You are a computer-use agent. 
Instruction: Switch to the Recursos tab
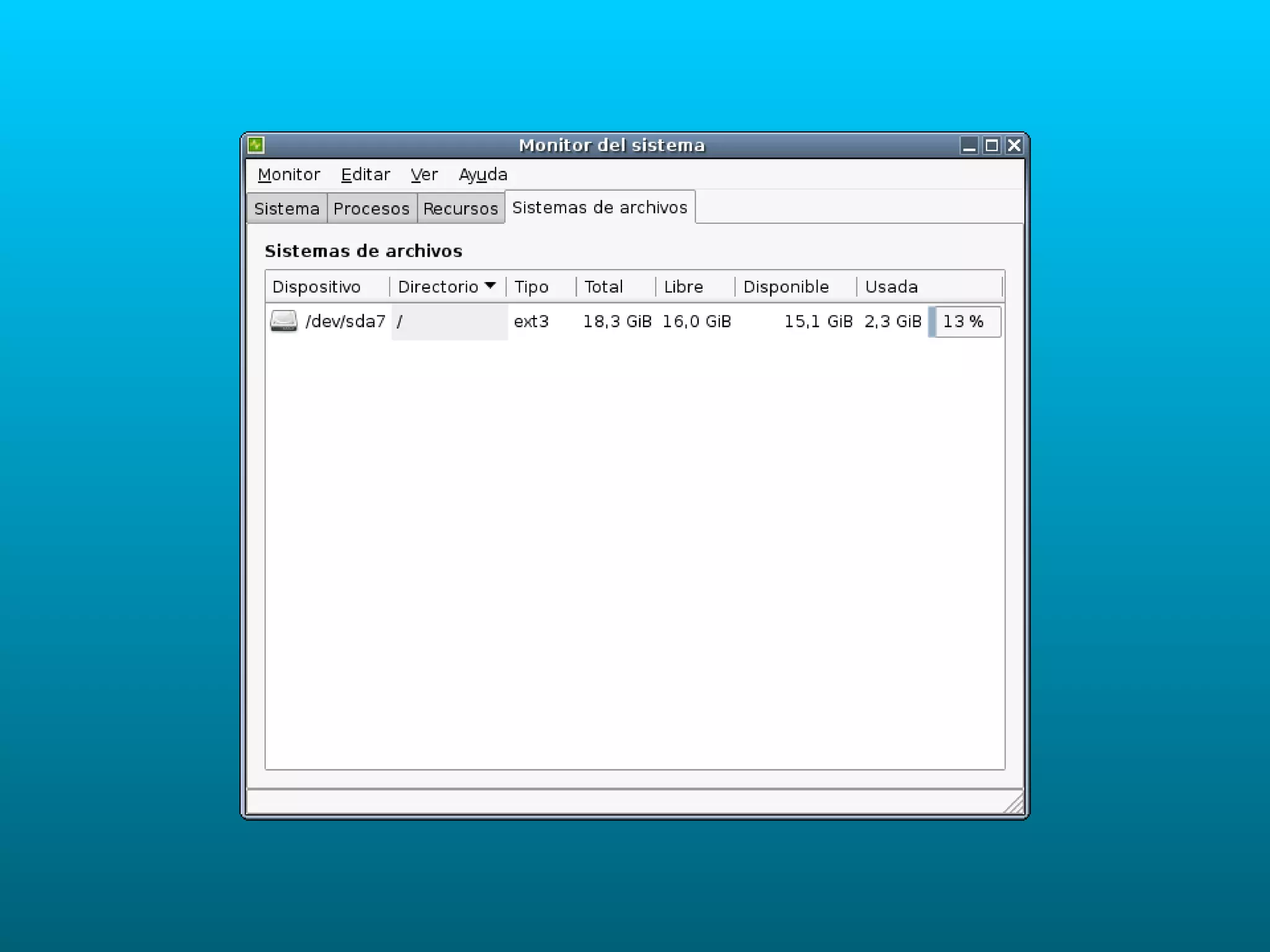pyautogui.click(x=461, y=208)
